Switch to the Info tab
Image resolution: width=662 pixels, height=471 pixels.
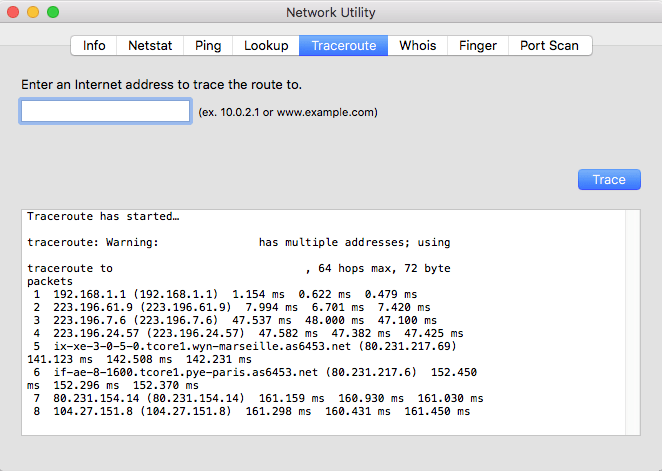point(94,46)
